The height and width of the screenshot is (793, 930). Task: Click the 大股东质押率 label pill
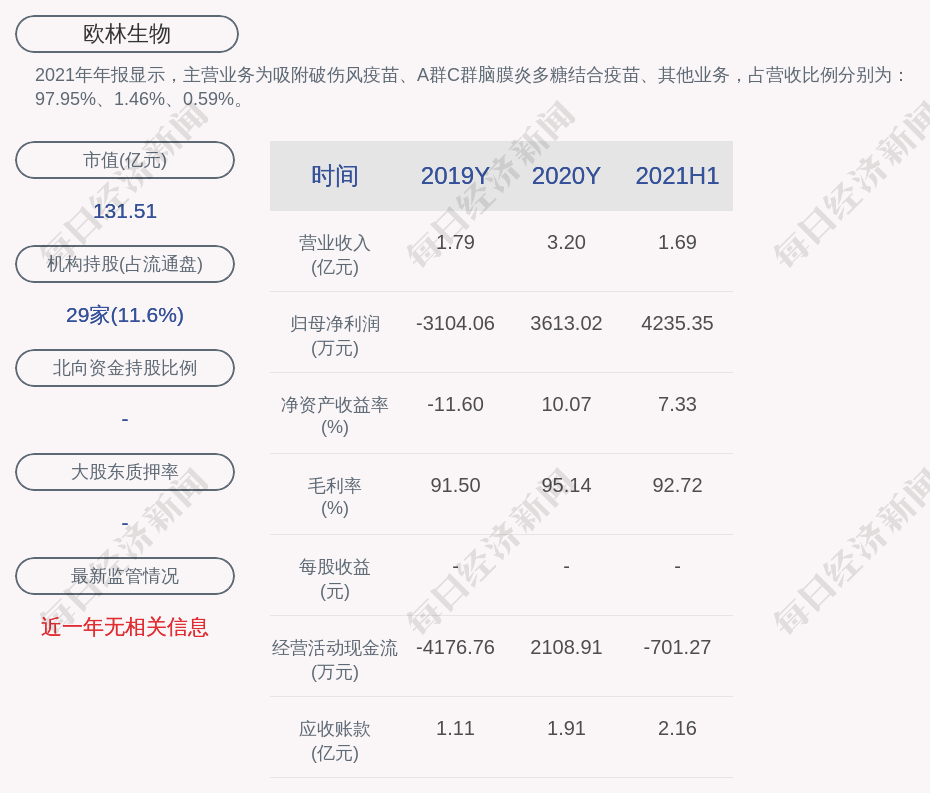(x=125, y=472)
